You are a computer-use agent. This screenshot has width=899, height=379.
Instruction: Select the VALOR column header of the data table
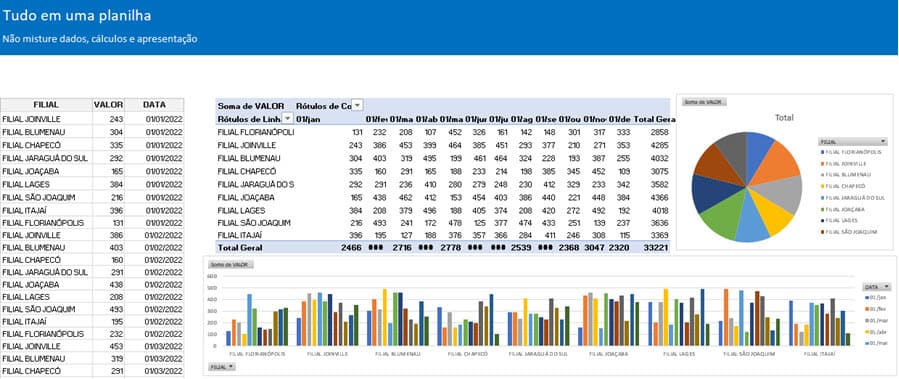pos(108,105)
